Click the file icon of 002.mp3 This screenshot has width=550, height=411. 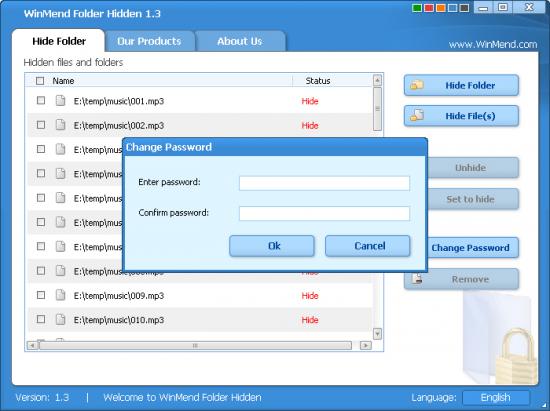(x=61, y=125)
